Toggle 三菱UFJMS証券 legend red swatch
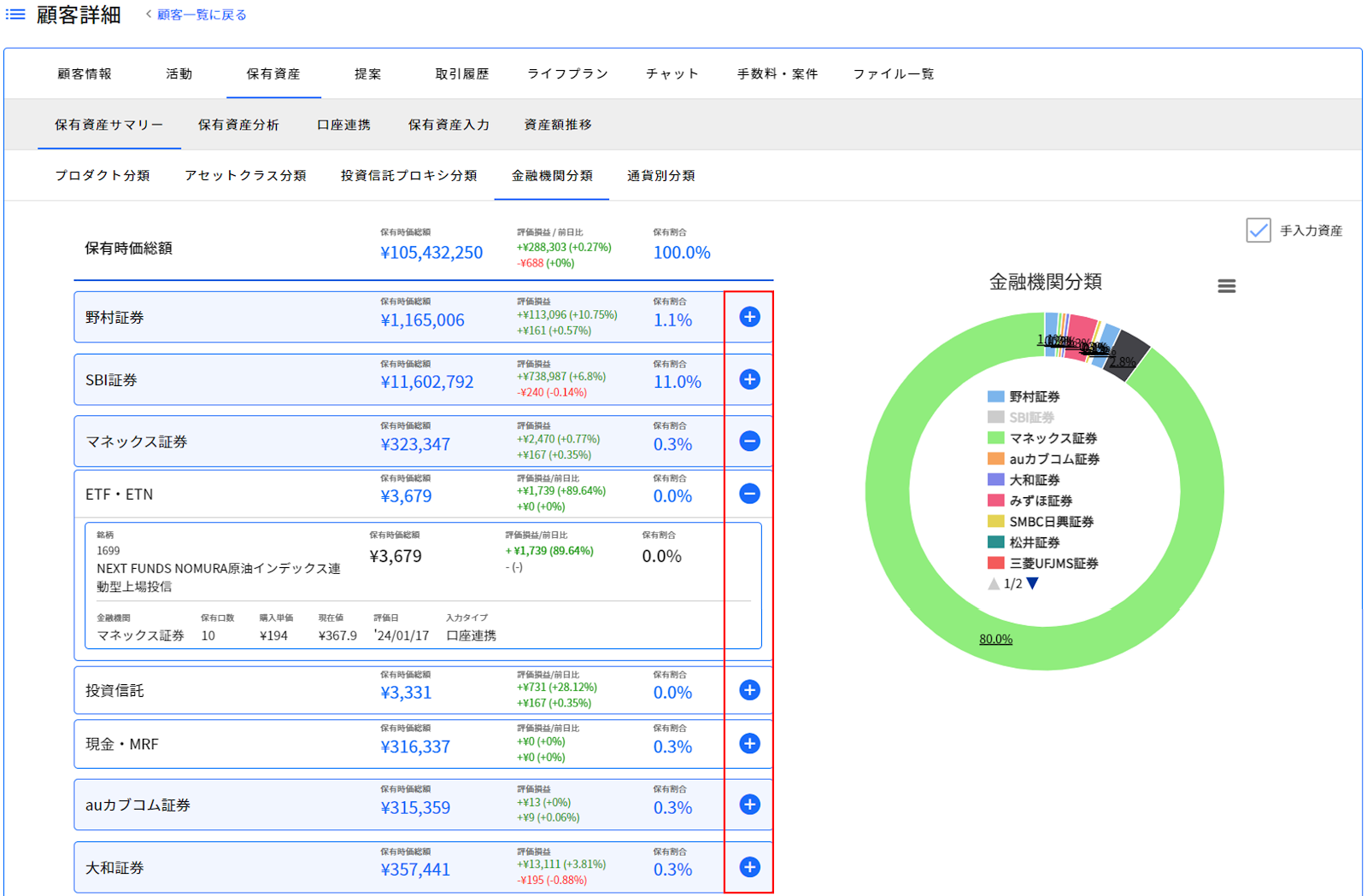 coord(995,563)
